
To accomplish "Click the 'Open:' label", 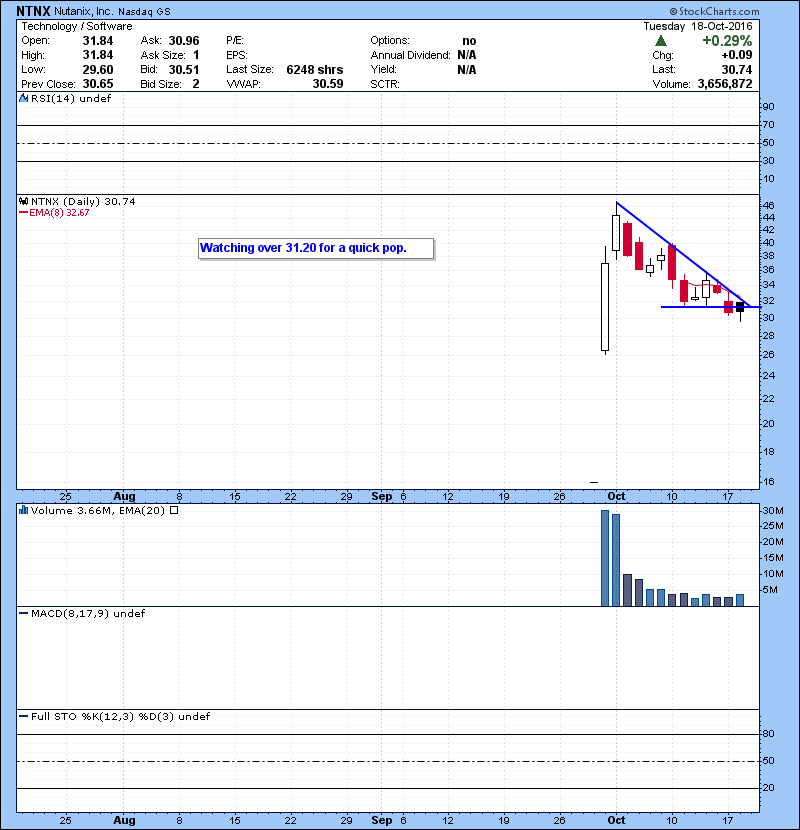I will (35, 41).
